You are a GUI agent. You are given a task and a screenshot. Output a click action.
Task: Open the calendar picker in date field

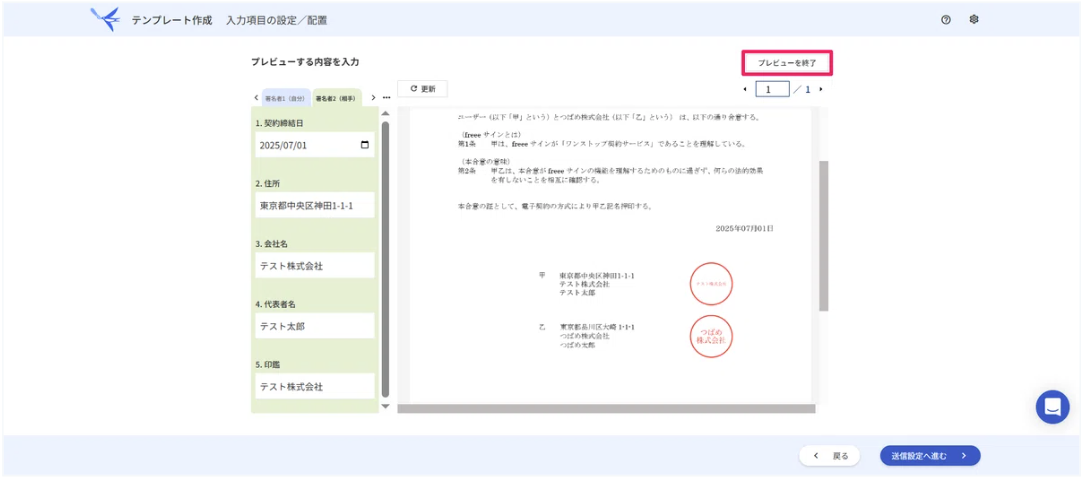tap(365, 145)
